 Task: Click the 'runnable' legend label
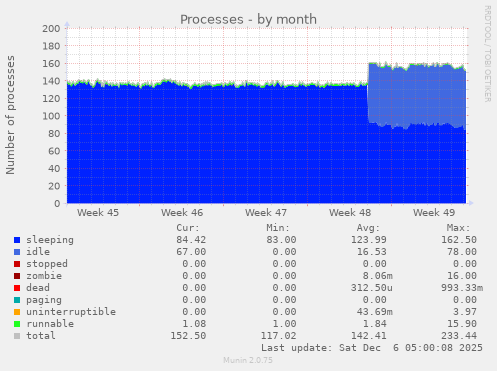point(50,324)
